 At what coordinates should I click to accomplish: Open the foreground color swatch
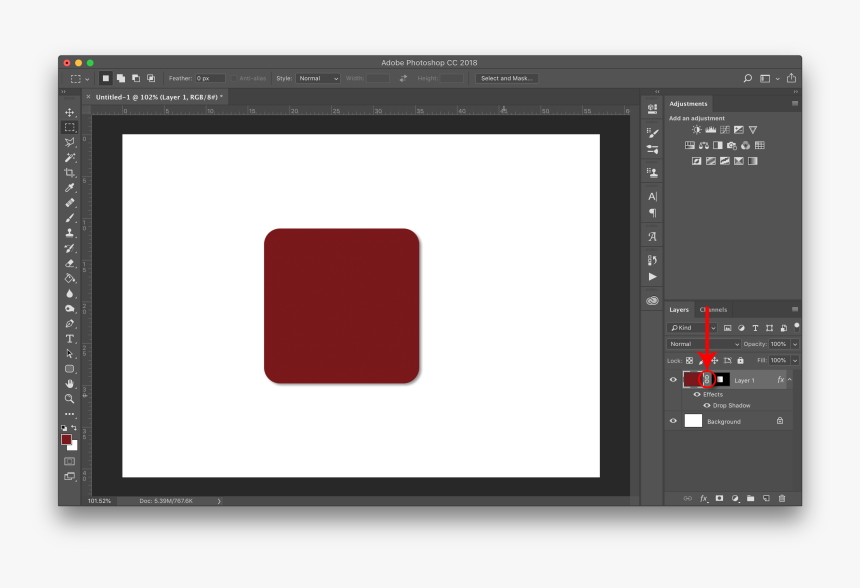pyautogui.click(x=66, y=439)
